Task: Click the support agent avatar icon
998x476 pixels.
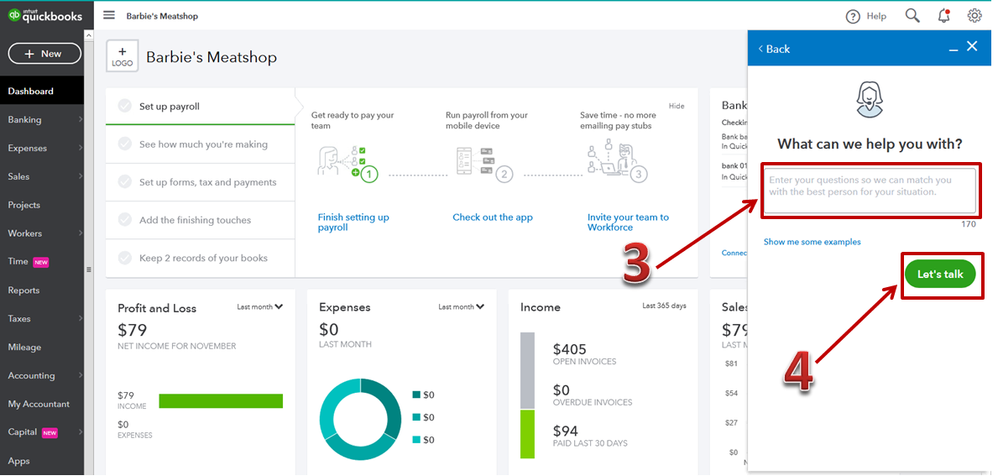Action: [x=870, y=99]
